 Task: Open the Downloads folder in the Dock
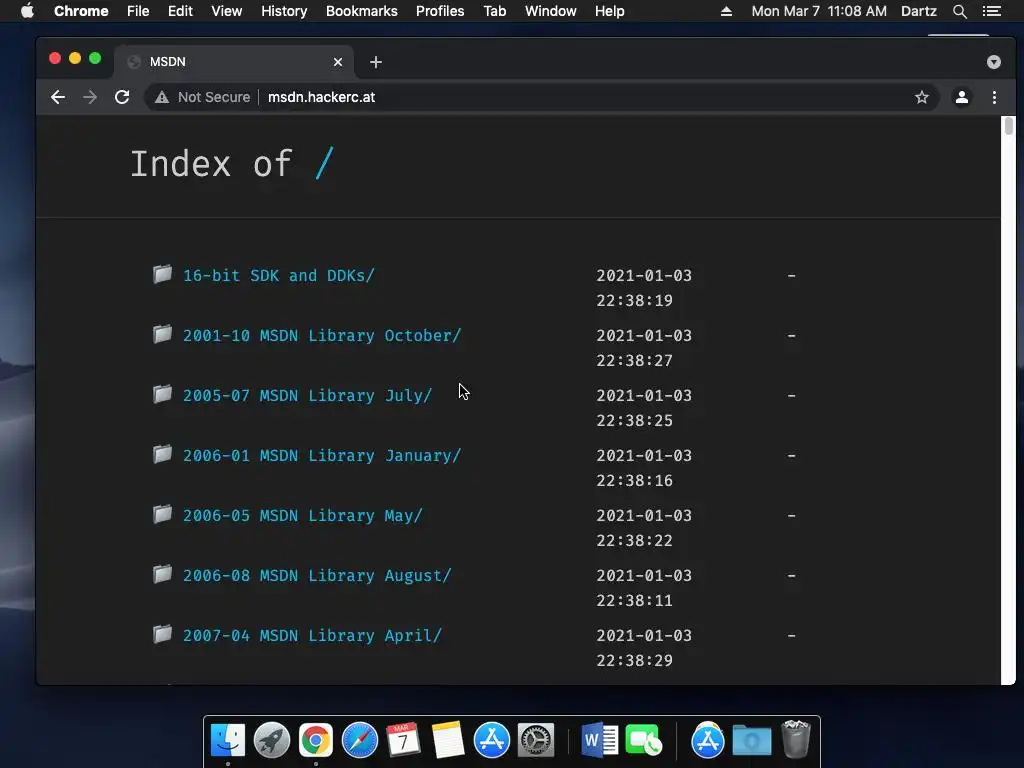coord(752,740)
